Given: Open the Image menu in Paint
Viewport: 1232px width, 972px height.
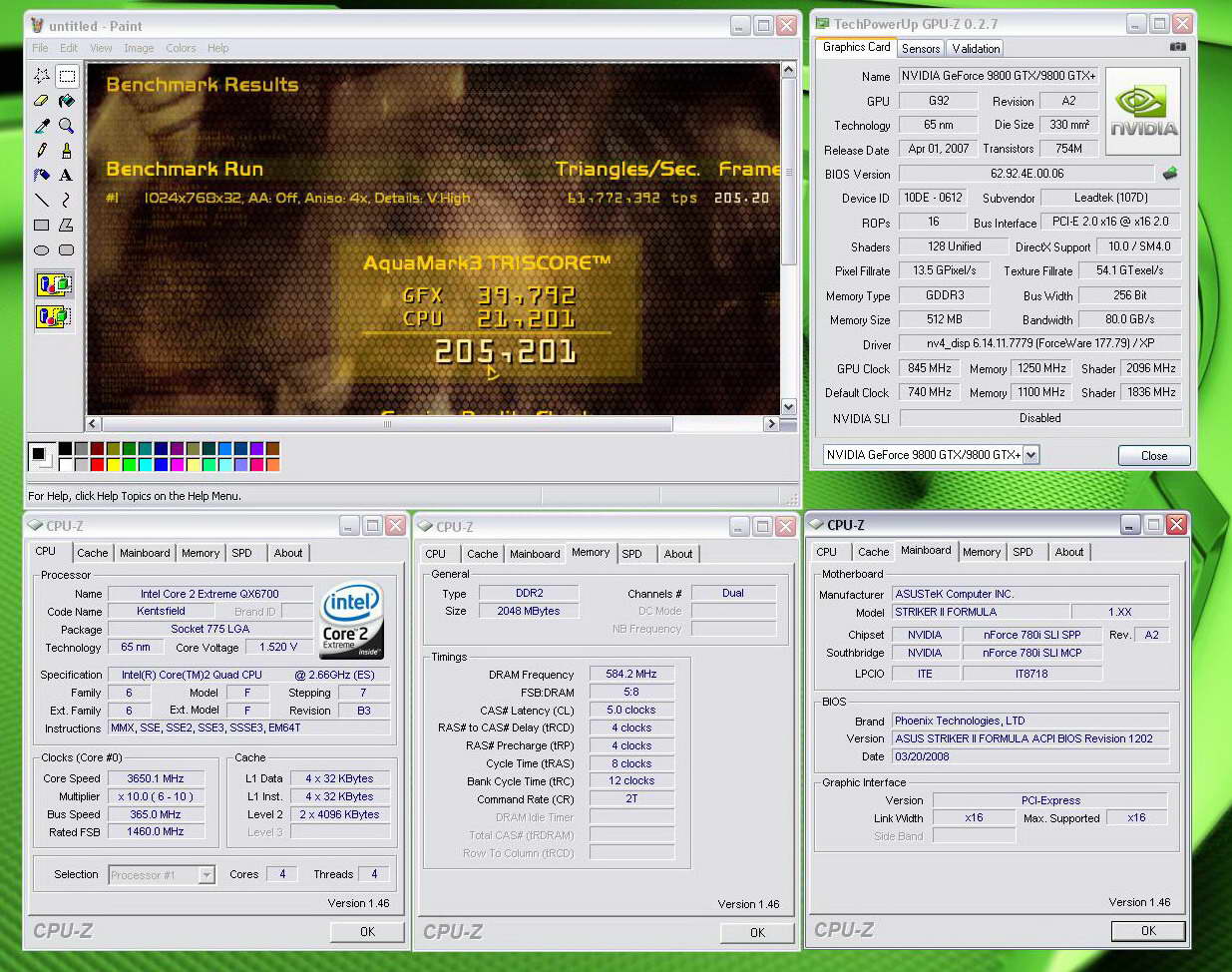Looking at the screenshot, I should pyautogui.click(x=139, y=48).
